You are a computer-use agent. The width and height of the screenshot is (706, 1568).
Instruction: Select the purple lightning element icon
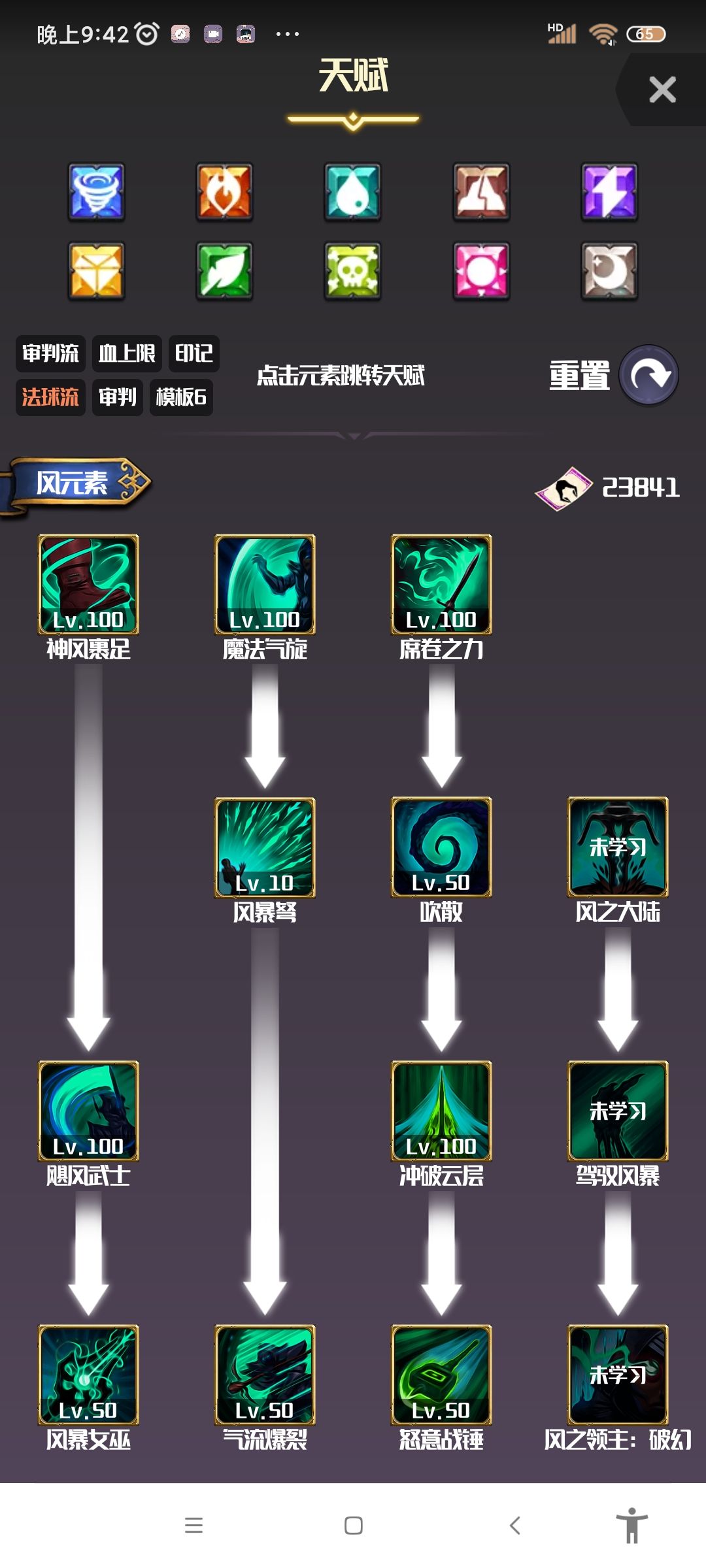(x=609, y=191)
